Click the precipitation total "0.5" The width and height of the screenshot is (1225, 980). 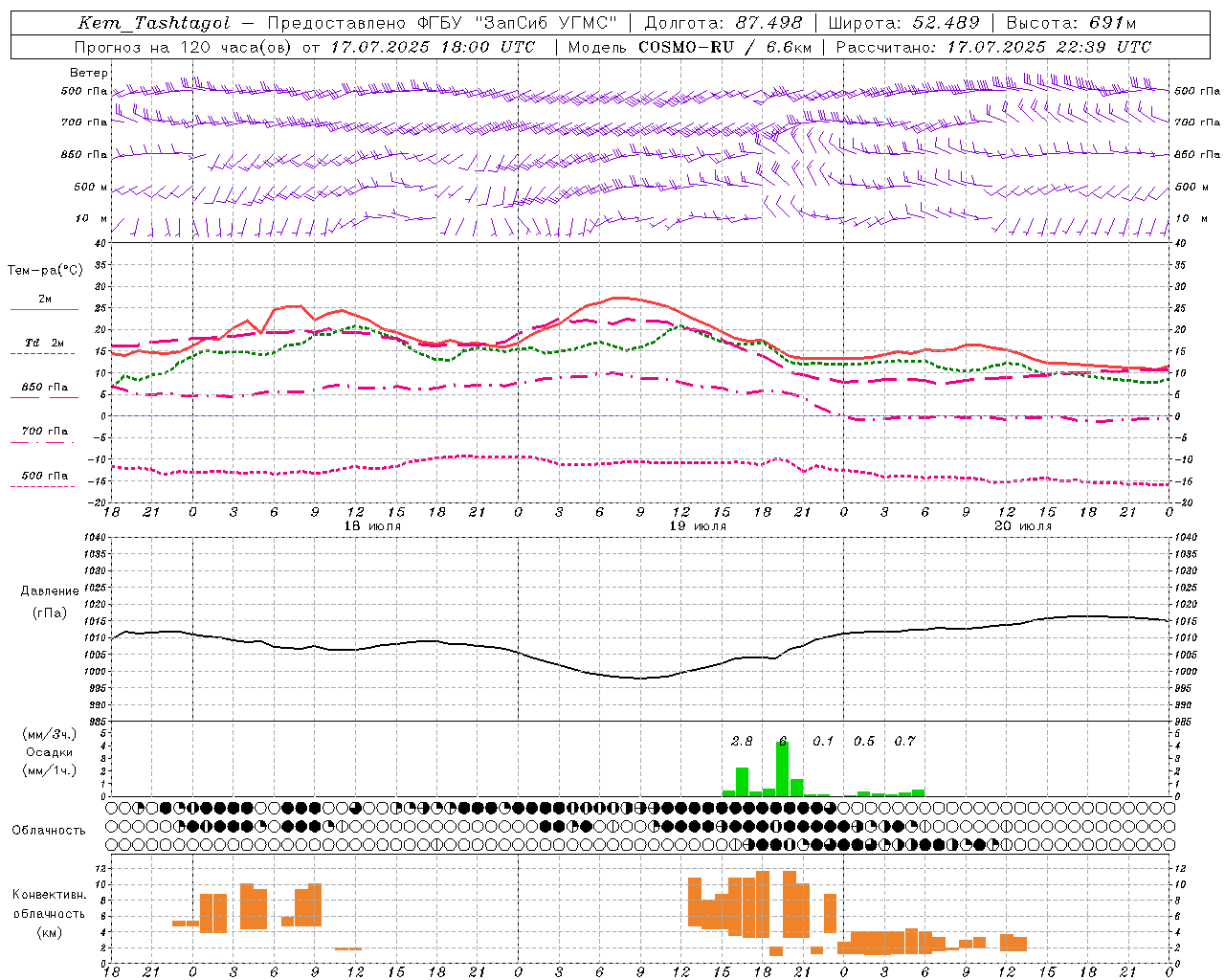pyautogui.click(x=864, y=741)
